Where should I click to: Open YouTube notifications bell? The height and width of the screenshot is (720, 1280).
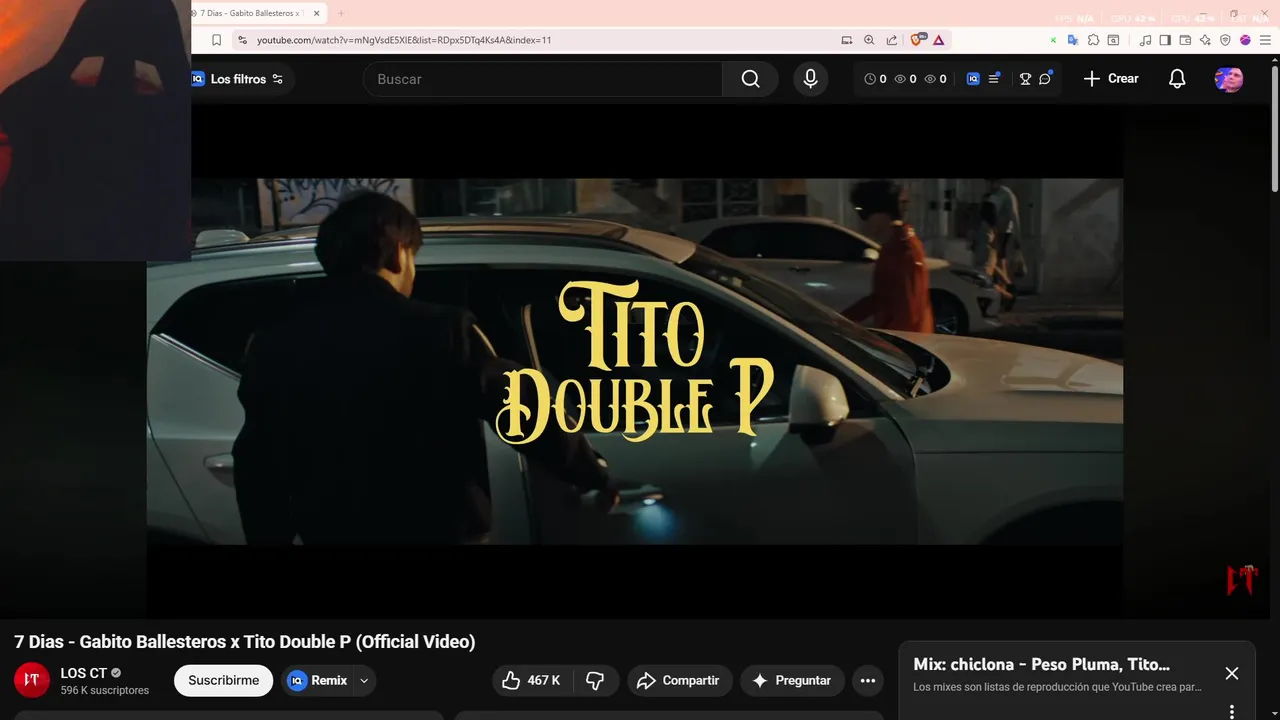[x=1177, y=79]
